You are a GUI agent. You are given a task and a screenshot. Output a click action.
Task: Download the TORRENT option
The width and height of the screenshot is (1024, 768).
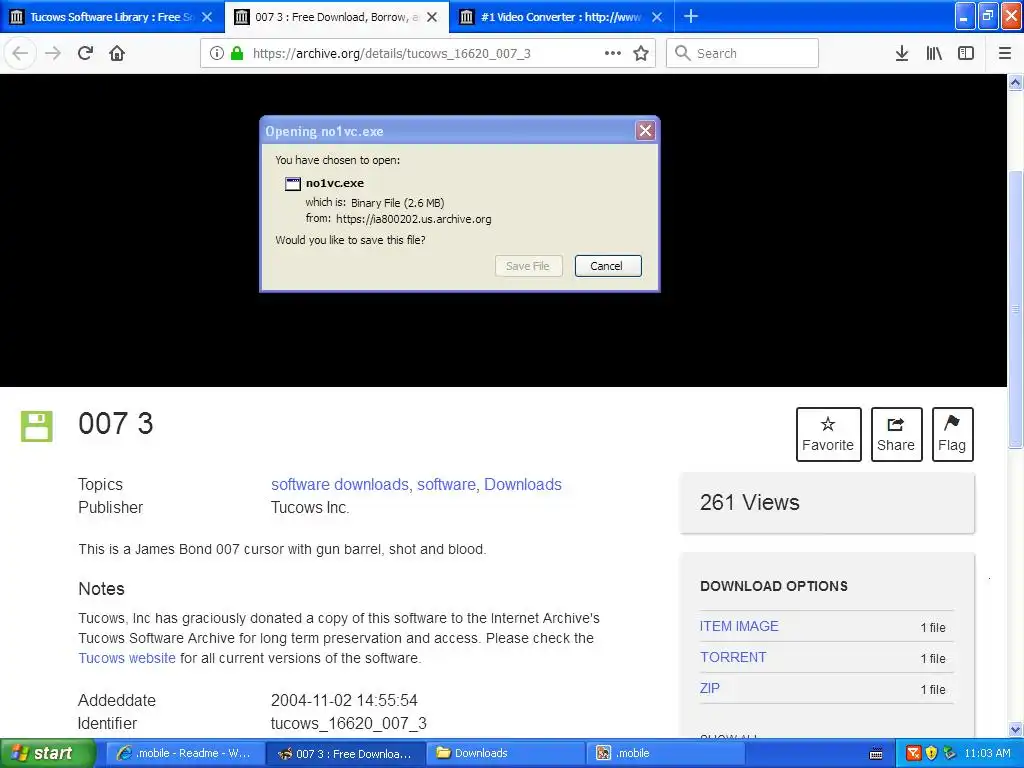pos(733,657)
